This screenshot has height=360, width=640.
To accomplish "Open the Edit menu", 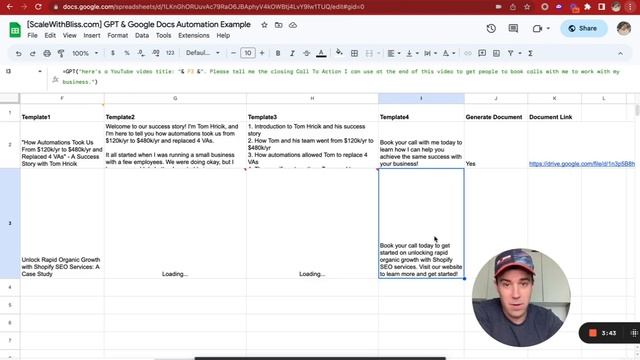I will [x=50, y=36].
